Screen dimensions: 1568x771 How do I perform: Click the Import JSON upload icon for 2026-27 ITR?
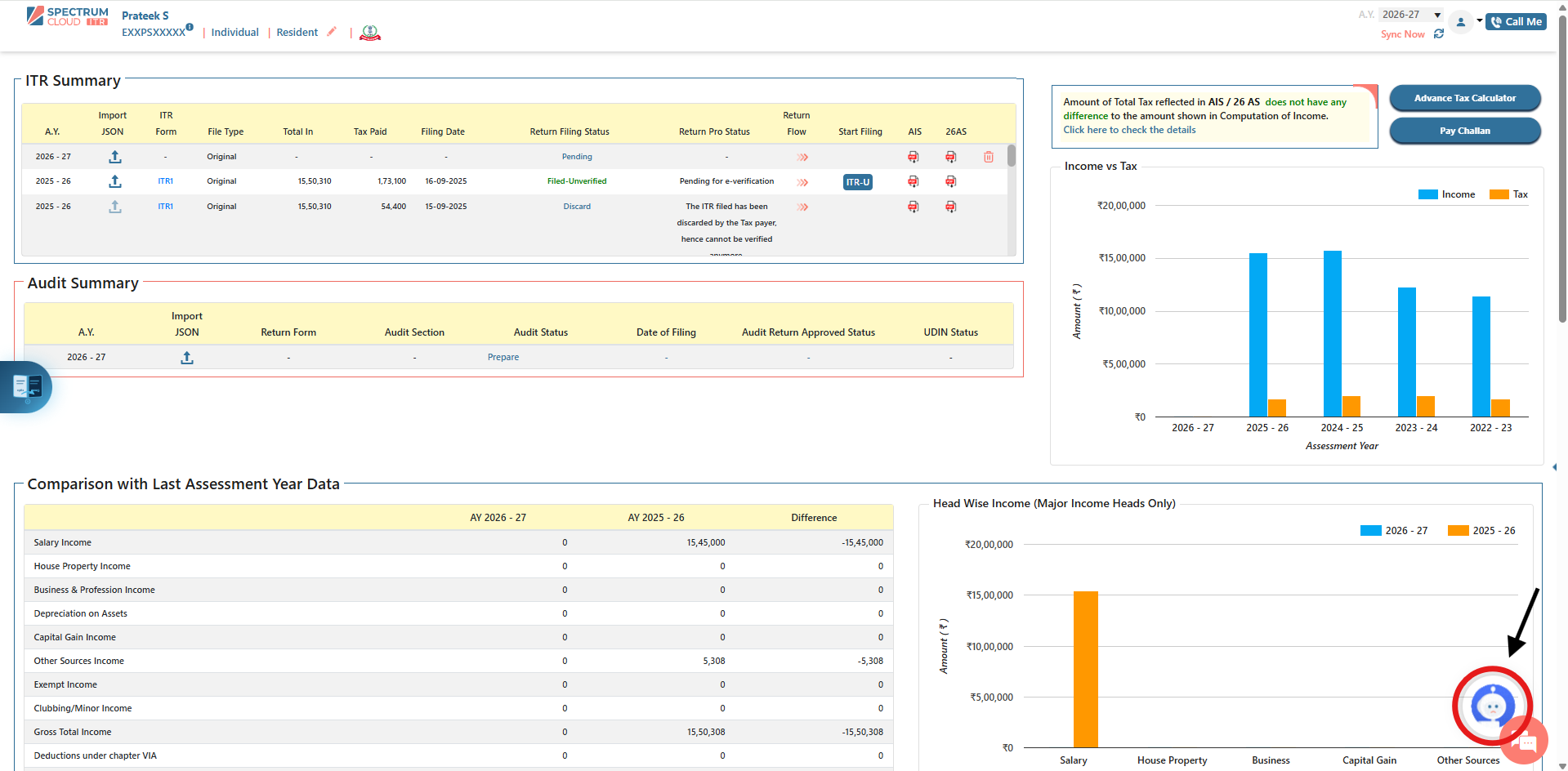115,157
